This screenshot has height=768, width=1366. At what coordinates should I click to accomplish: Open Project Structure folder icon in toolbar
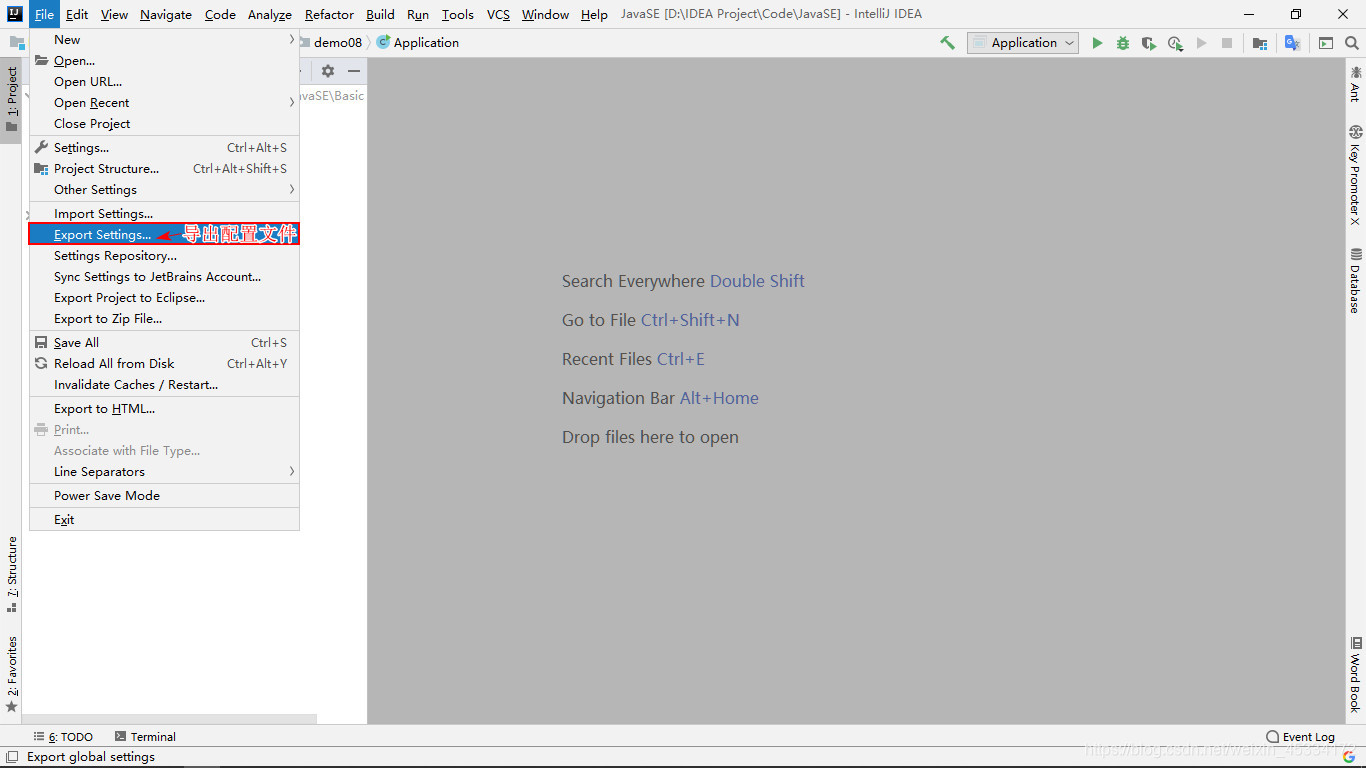click(1260, 43)
